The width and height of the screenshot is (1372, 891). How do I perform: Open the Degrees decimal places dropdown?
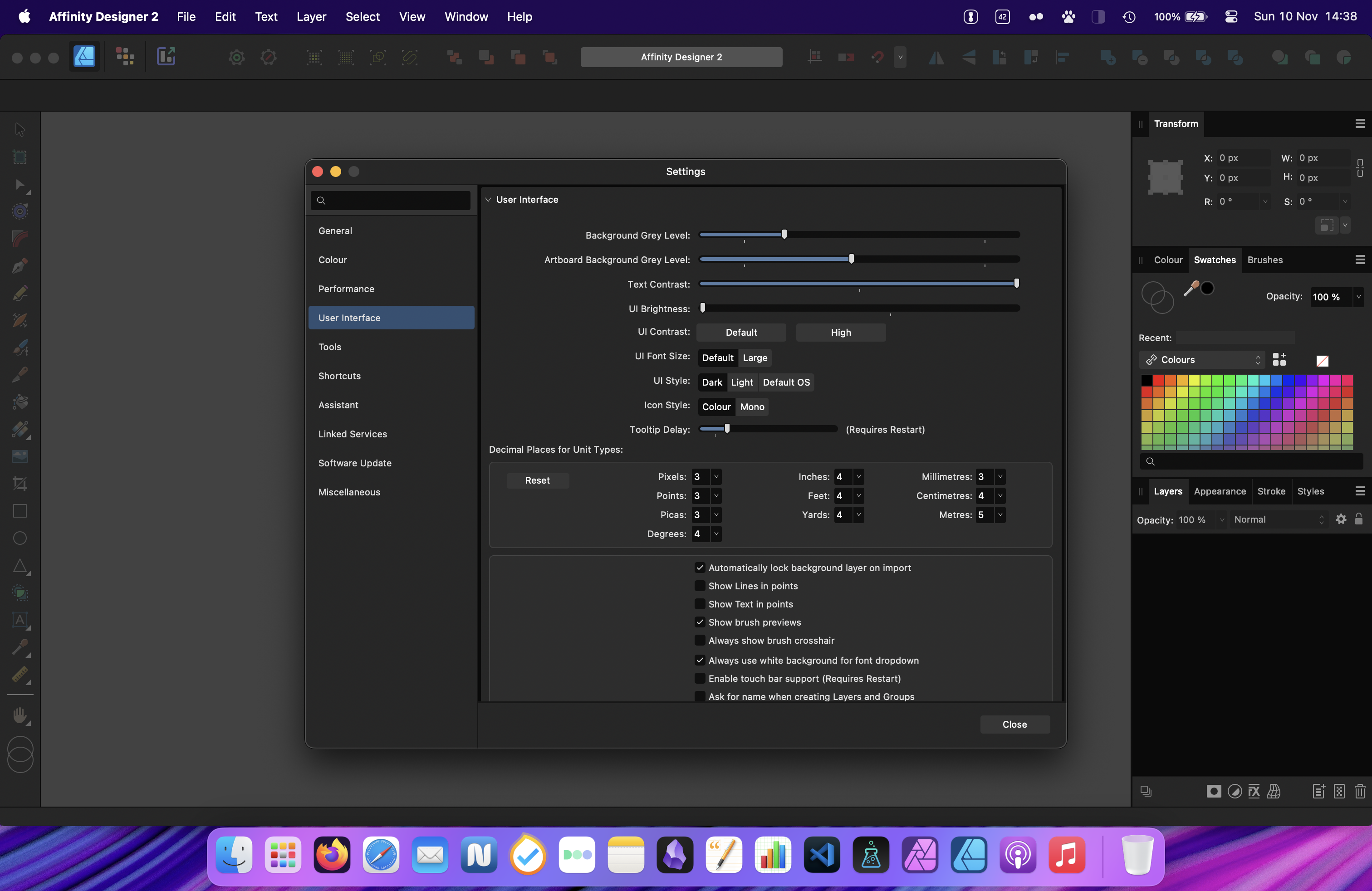[x=716, y=534]
